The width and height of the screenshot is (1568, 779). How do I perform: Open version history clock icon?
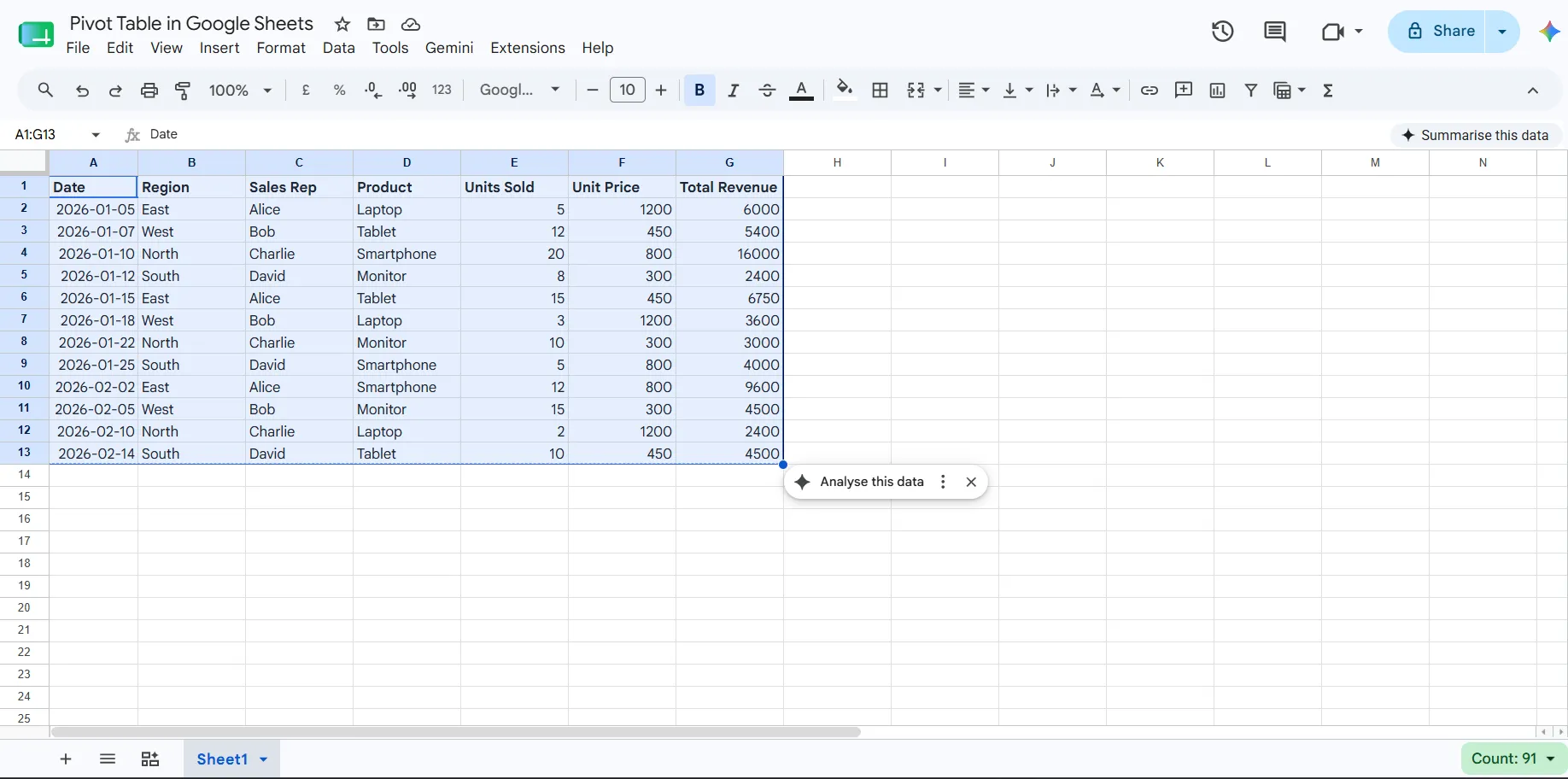[1223, 32]
